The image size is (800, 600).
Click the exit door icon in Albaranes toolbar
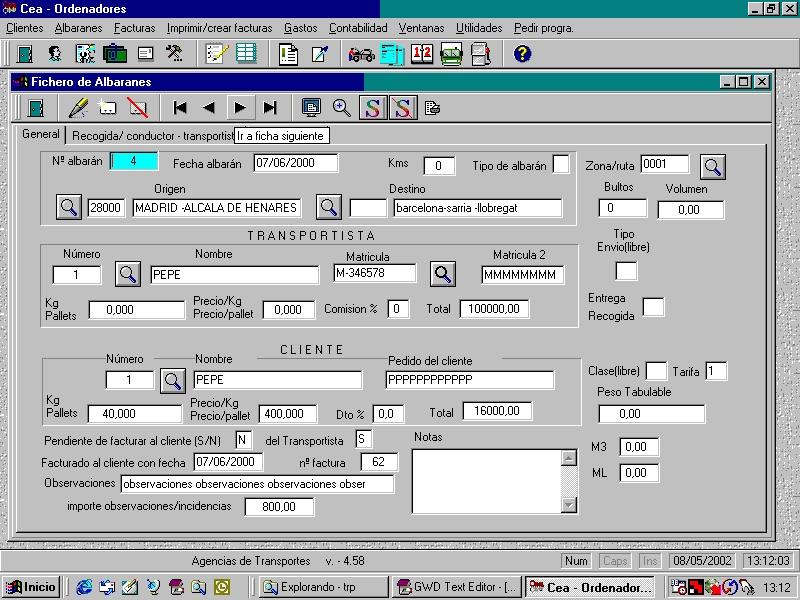pos(36,108)
